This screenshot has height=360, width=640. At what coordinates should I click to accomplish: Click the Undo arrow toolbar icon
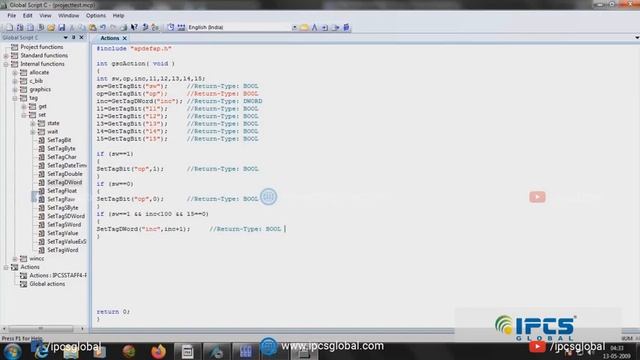(x=103, y=27)
